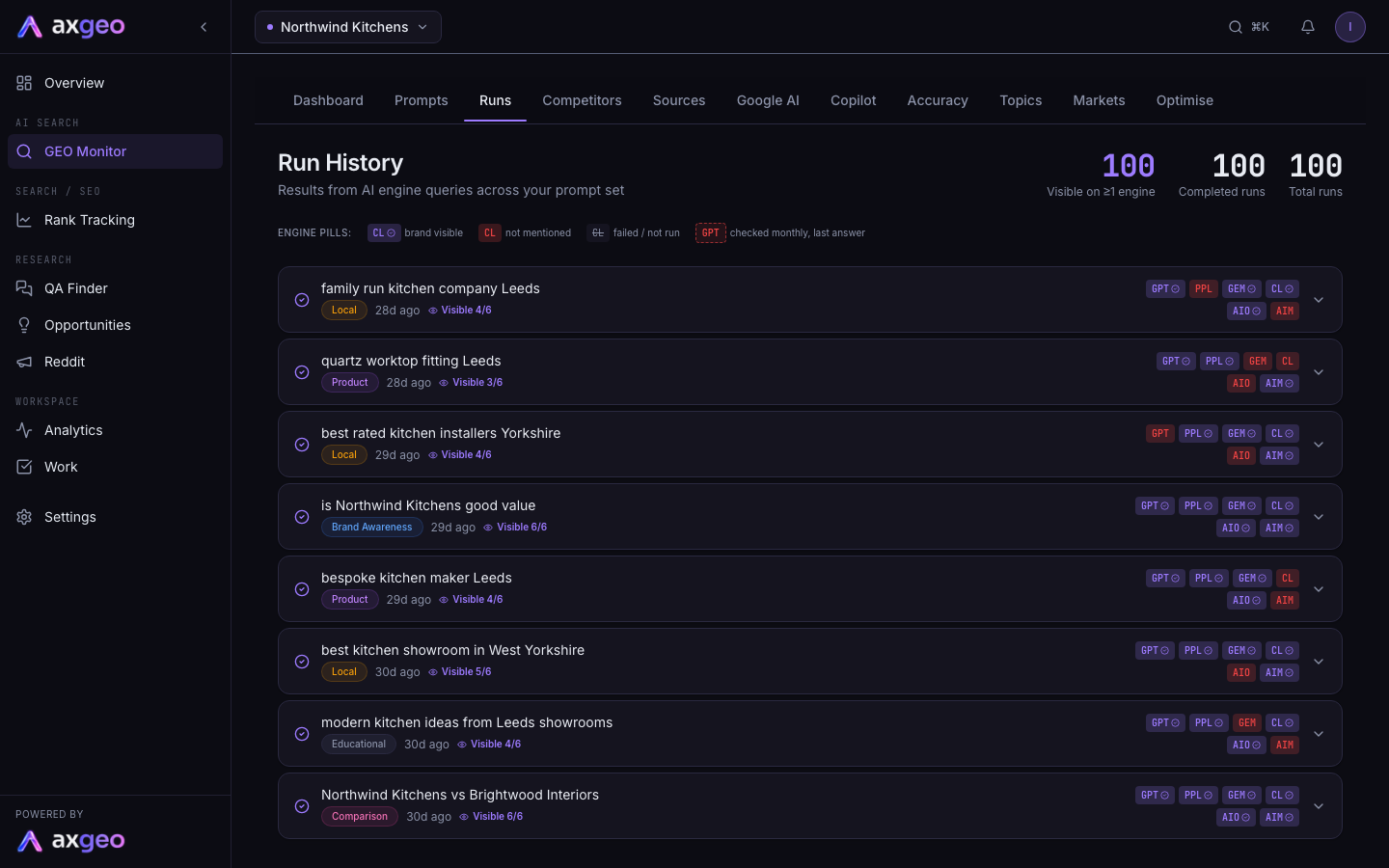
Task: Click "Visible 5/6" on West Yorkshire showroom run
Action: click(x=460, y=672)
